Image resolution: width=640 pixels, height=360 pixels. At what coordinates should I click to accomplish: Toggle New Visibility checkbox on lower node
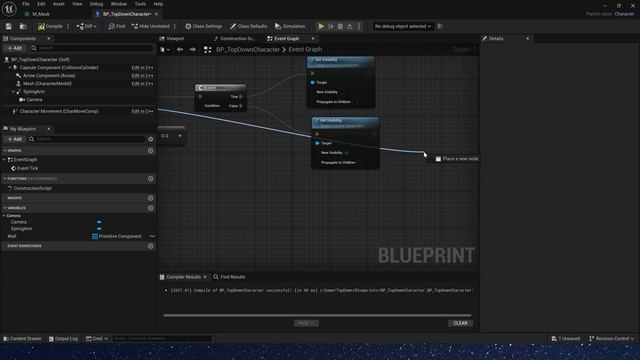coord(347,153)
